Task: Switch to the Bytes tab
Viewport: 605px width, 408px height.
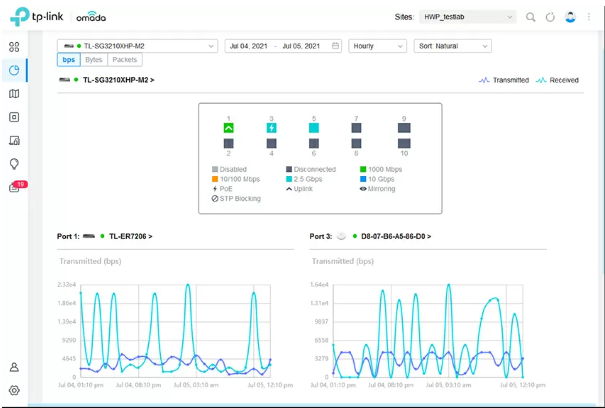Action: point(93,60)
